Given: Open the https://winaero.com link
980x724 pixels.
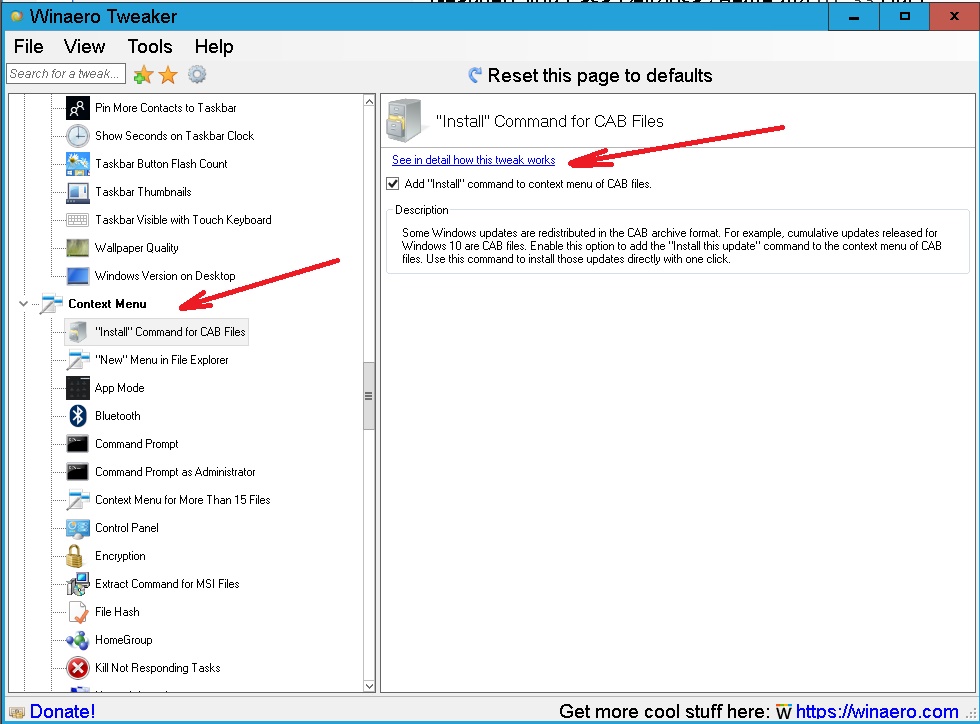Looking at the screenshot, I should (x=877, y=711).
